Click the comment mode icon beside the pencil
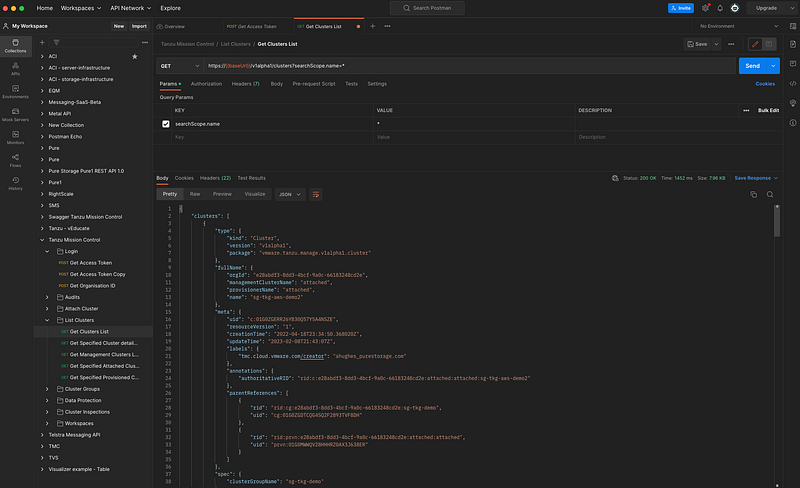This screenshot has height=488, width=800. click(x=769, y=44)
